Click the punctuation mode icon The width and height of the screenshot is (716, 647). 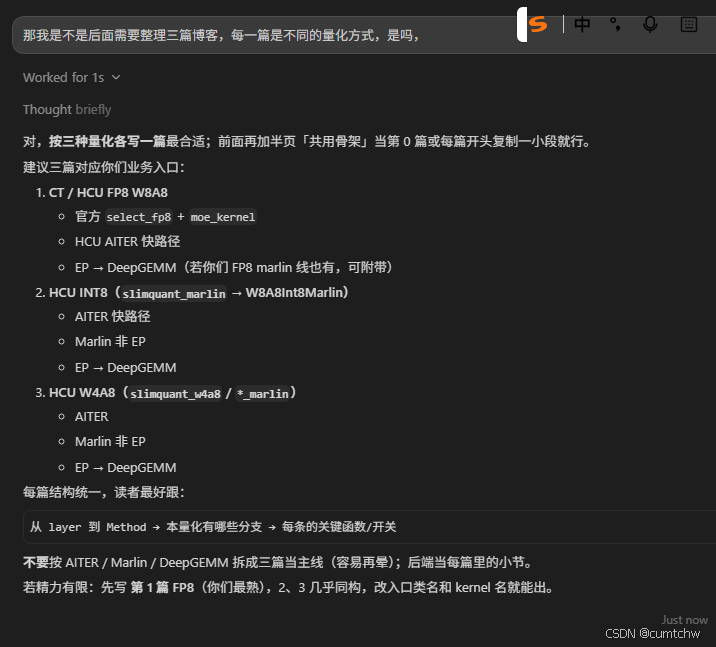point(615,24)
